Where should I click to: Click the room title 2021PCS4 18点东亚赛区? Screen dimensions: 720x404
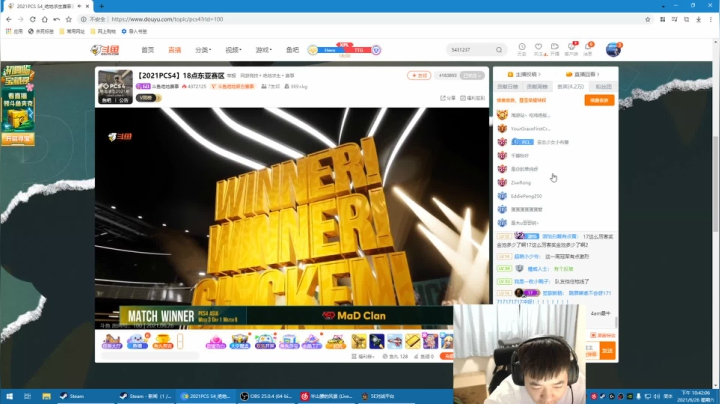[180, 75]
